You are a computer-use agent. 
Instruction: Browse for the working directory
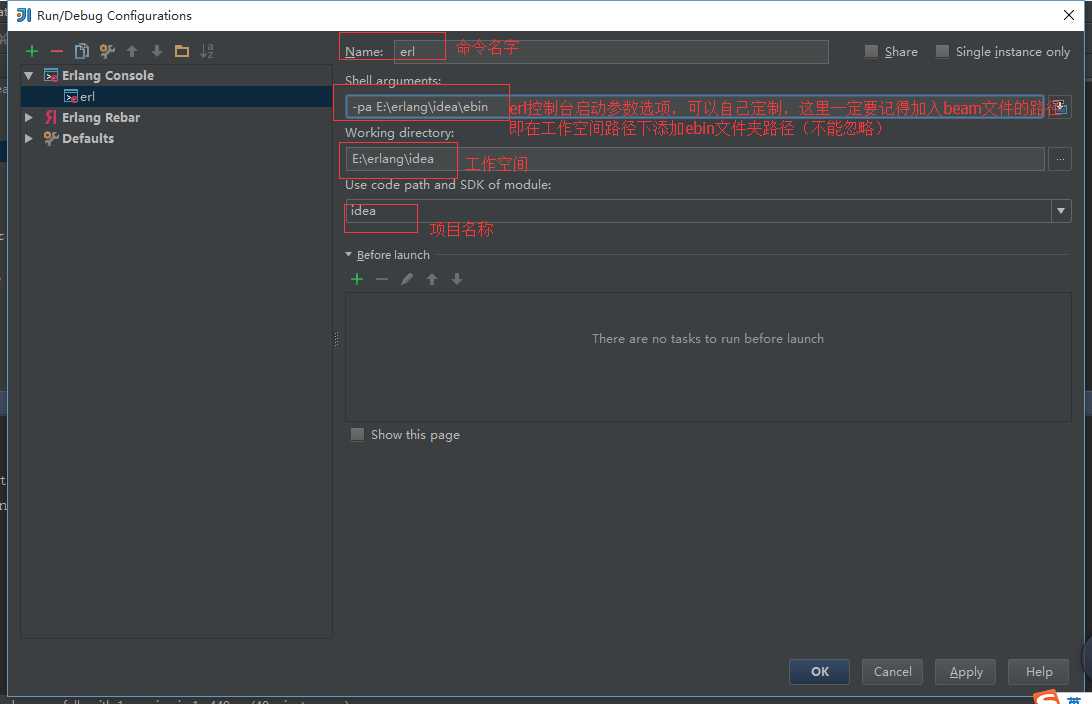point(1059,159)
